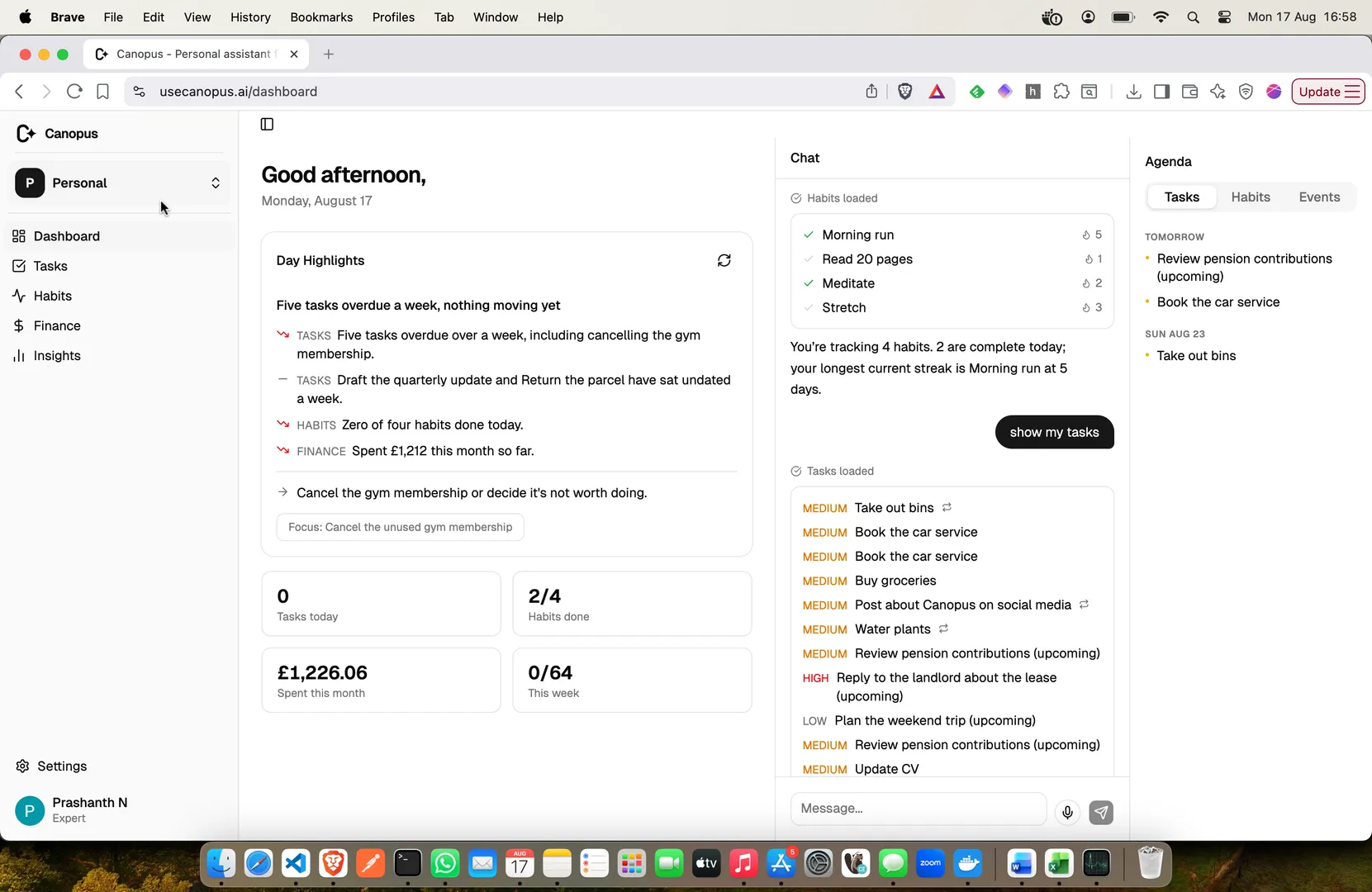The height and width of the screenshot is (892, 1372).
Task: Click the Brave Shields lion icon
Action: coord(905,92)
